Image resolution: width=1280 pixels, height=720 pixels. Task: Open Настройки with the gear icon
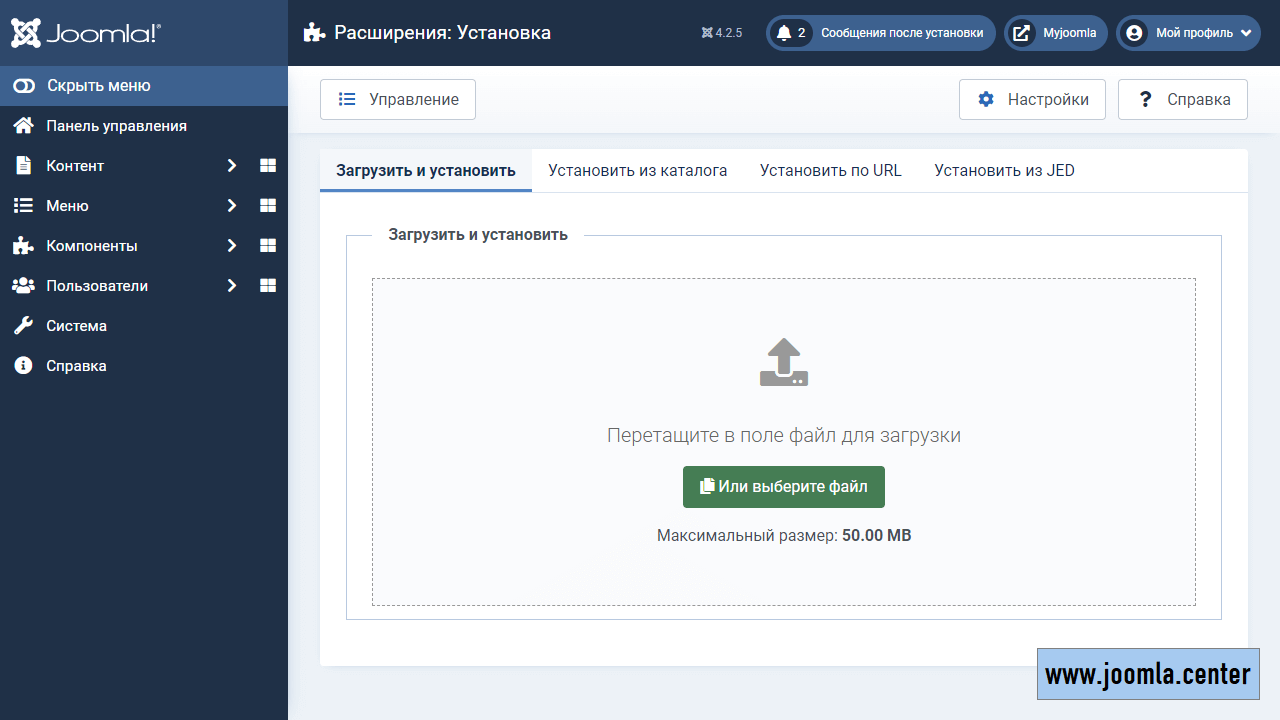pos(1032,100)
